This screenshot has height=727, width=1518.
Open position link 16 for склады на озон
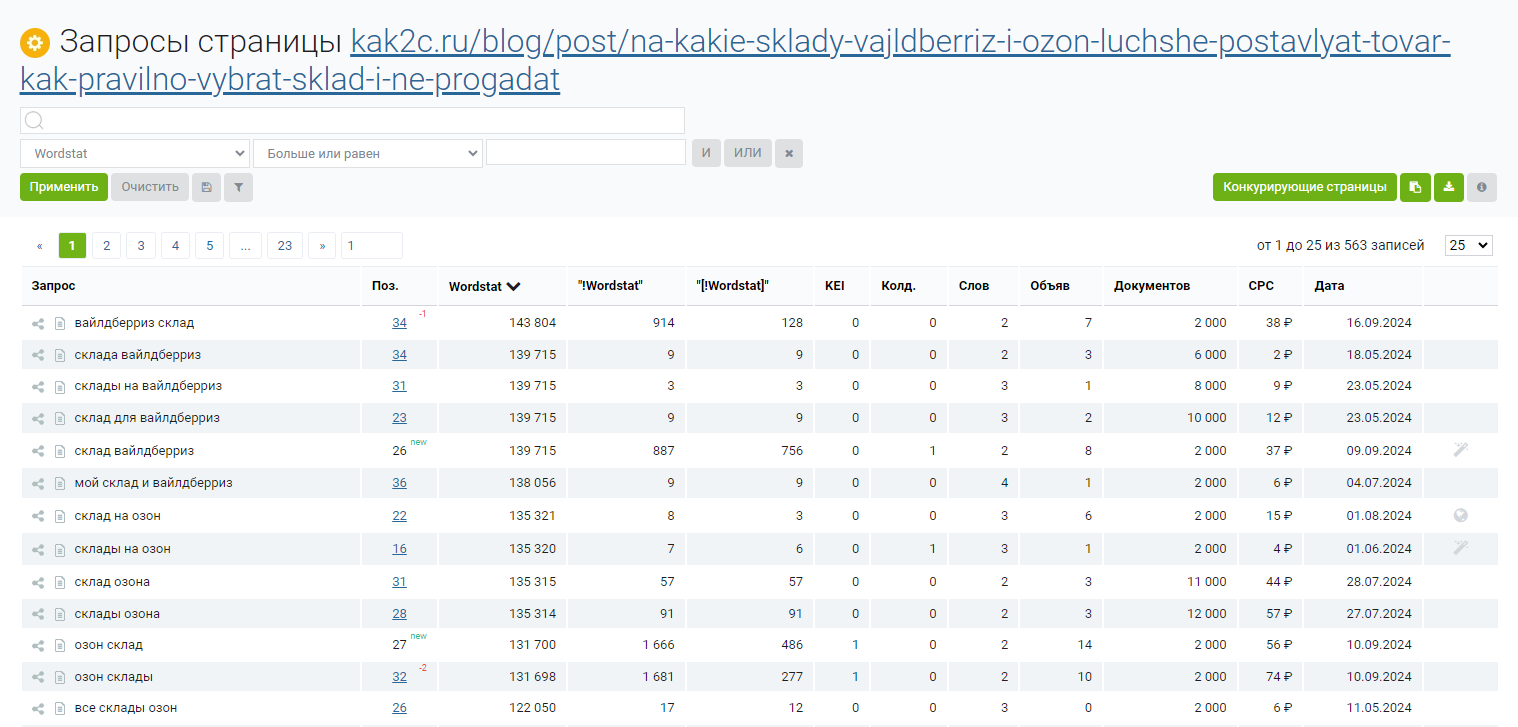(x=399, y=549)
